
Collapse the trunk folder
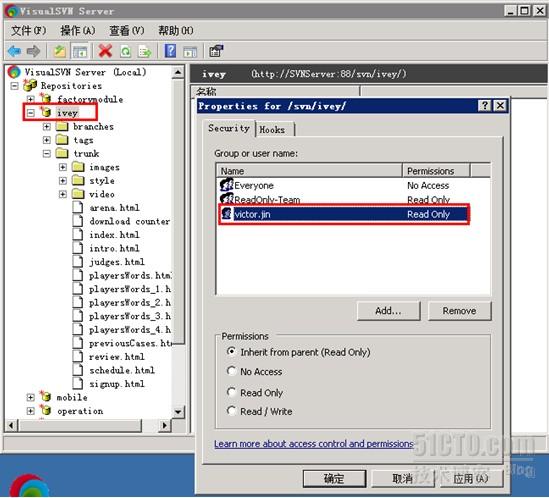click(47, 153)
